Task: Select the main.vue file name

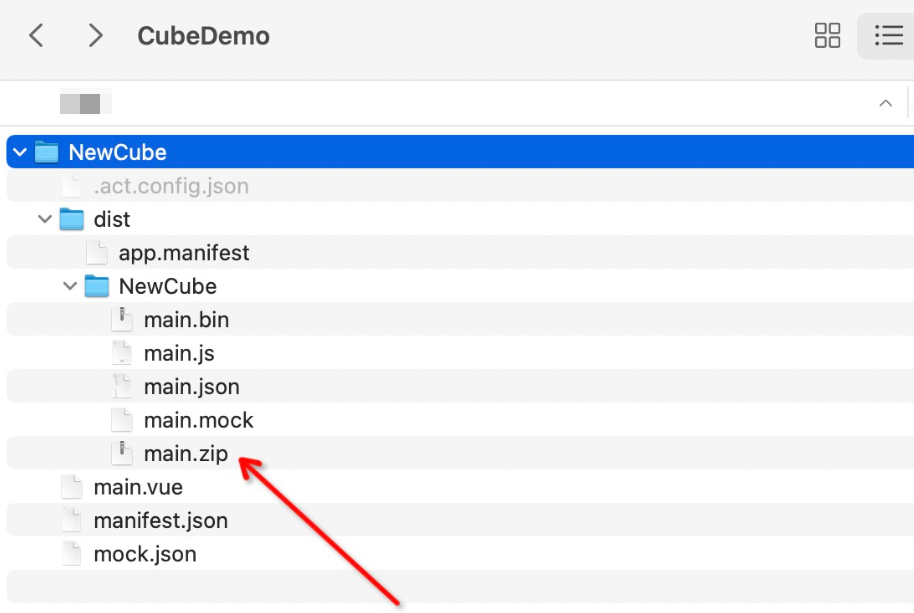Action: click(x=138, y=488)
